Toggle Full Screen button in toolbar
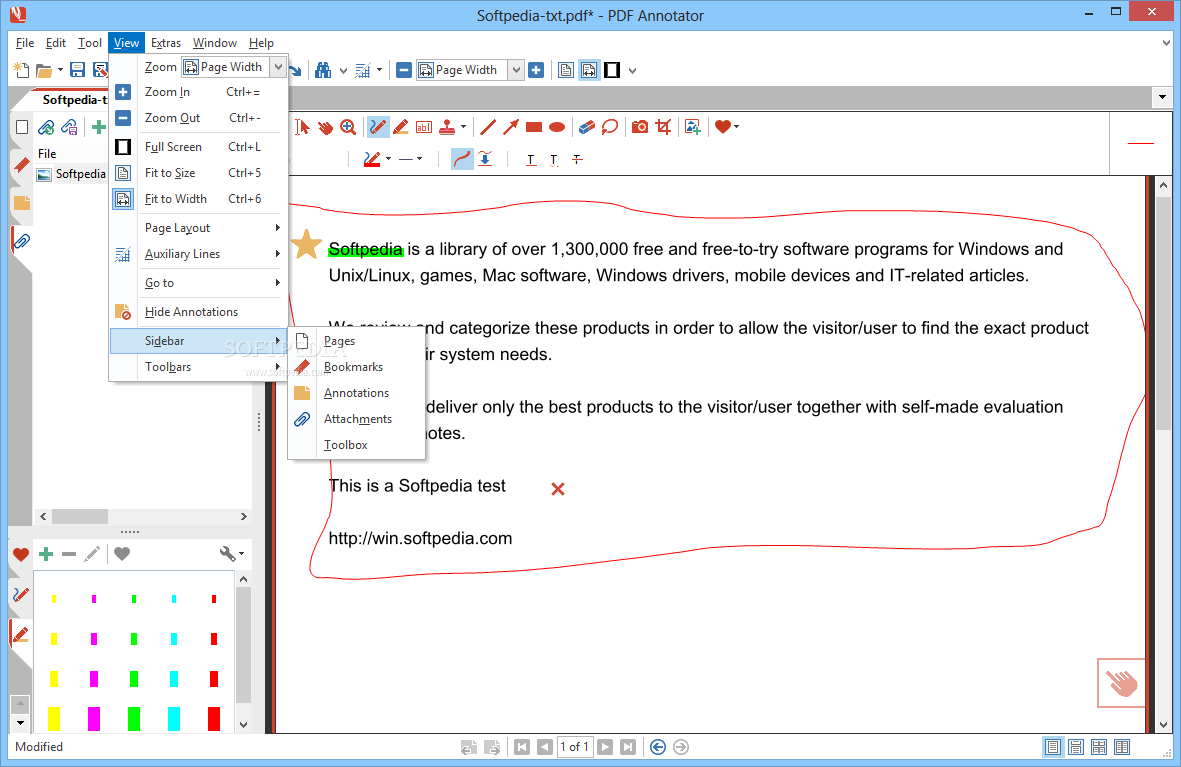 tap(612, 70)
